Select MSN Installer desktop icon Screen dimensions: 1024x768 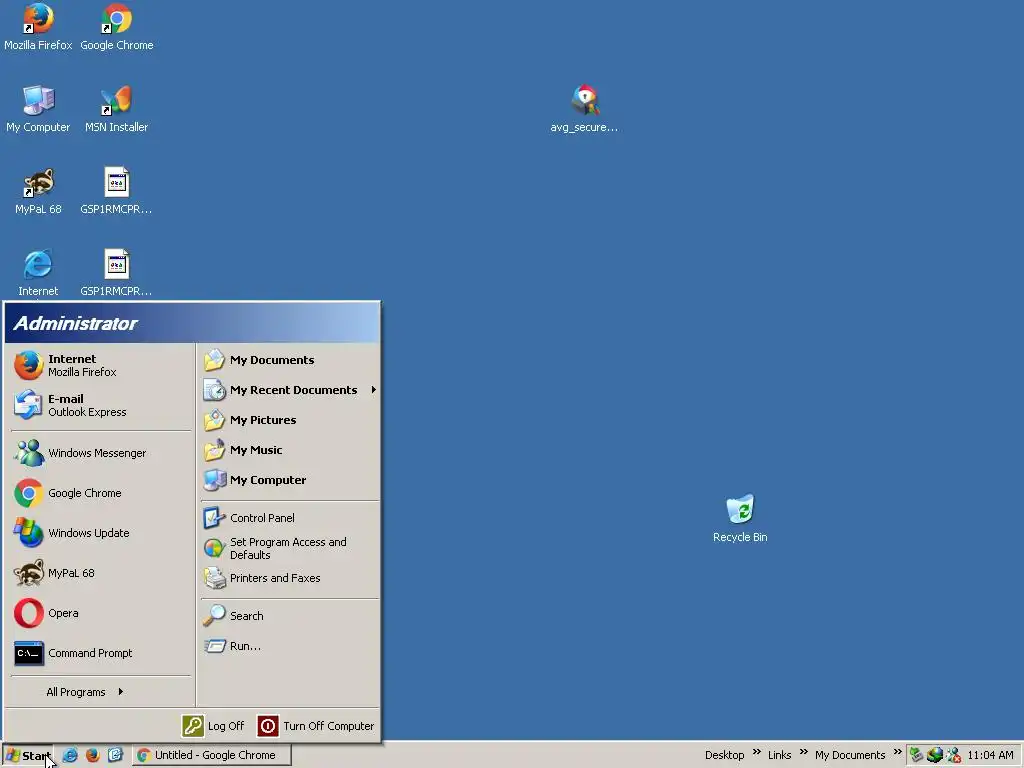[116, 109]
